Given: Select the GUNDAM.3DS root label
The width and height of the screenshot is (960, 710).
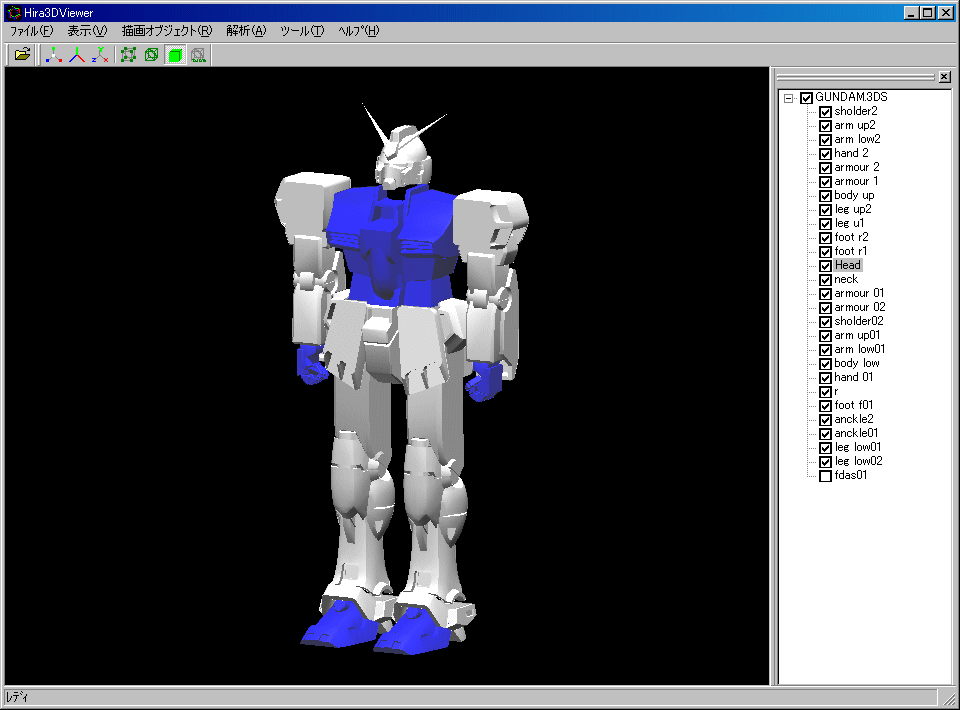Looking at the screenshot, I should 851,97.
